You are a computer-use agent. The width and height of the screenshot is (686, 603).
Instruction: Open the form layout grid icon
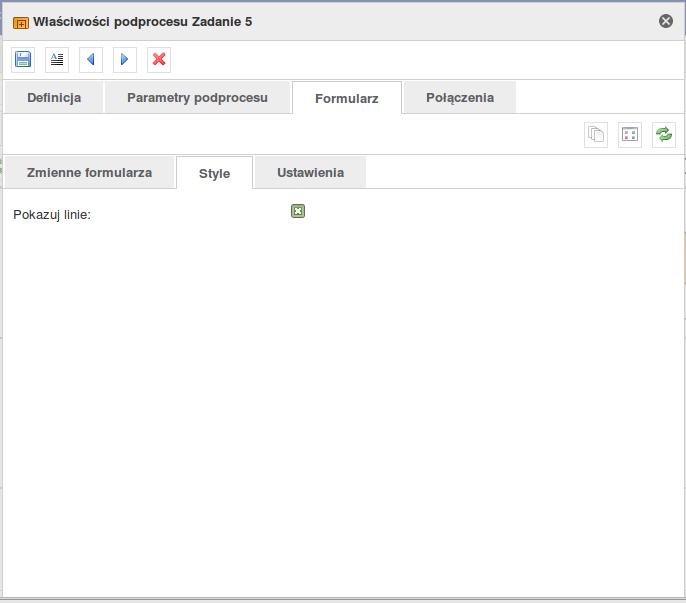pos(630,134)
